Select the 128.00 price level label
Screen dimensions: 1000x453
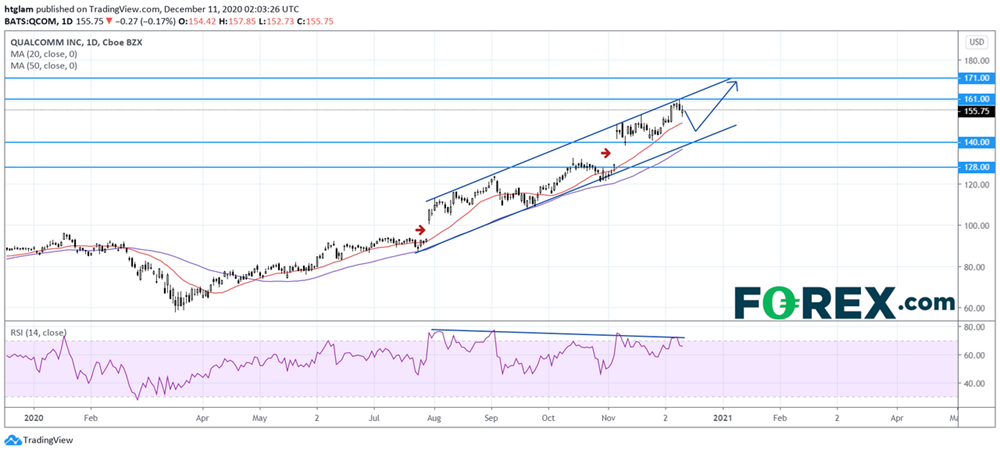click(x=976, y=168)
